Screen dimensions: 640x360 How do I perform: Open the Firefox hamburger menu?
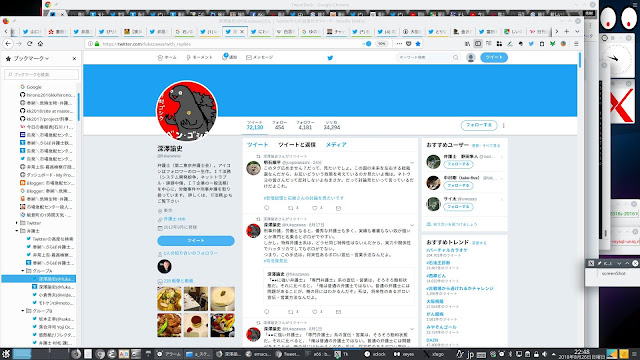point(576,44)
